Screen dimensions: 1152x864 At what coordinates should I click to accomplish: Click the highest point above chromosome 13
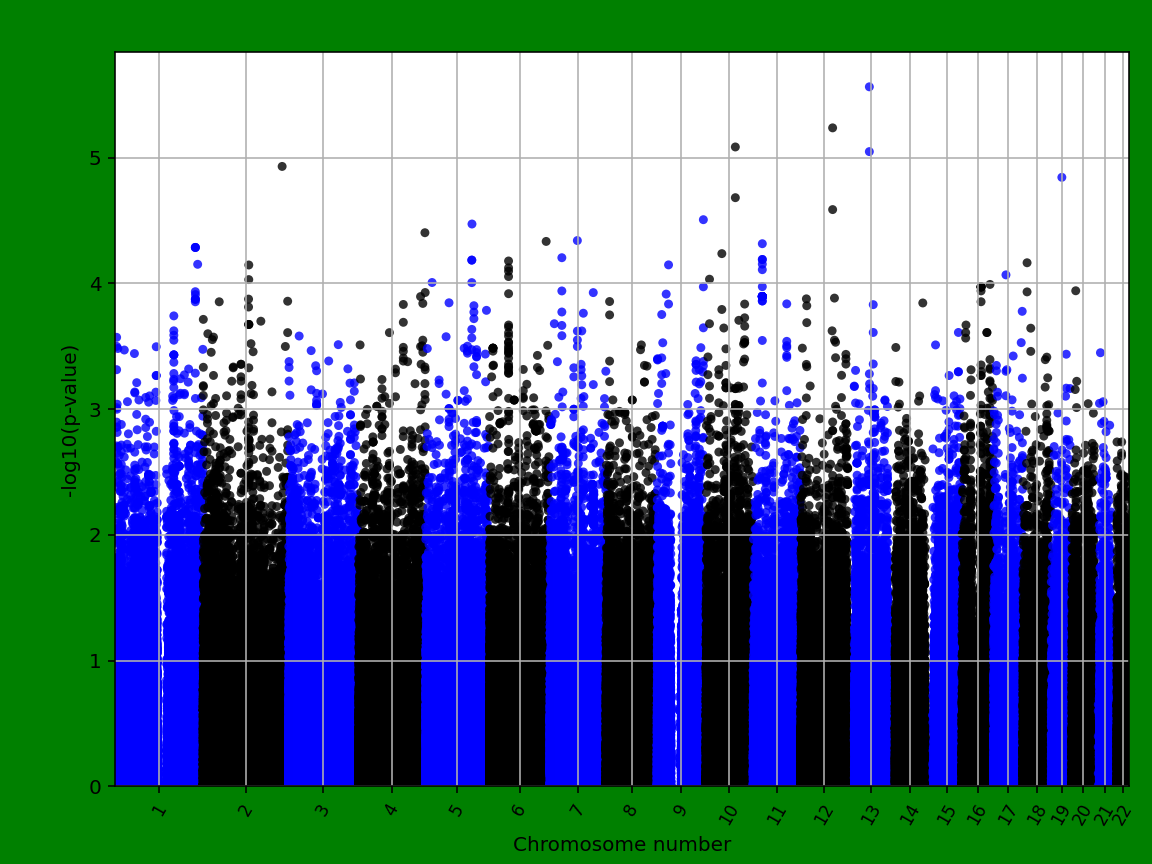coord(868,85)
